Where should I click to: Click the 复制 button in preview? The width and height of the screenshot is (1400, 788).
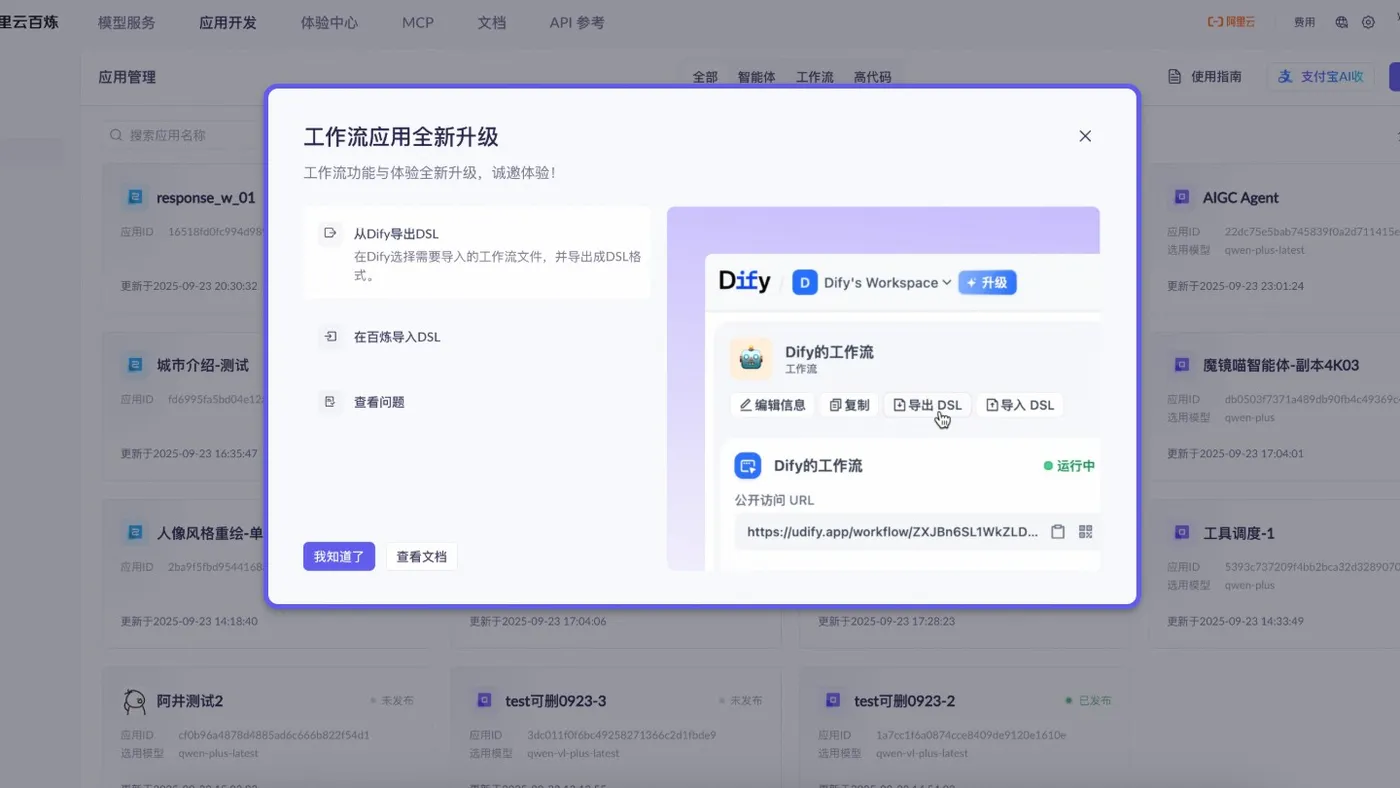pyautogui.click(x=849, y=405)
